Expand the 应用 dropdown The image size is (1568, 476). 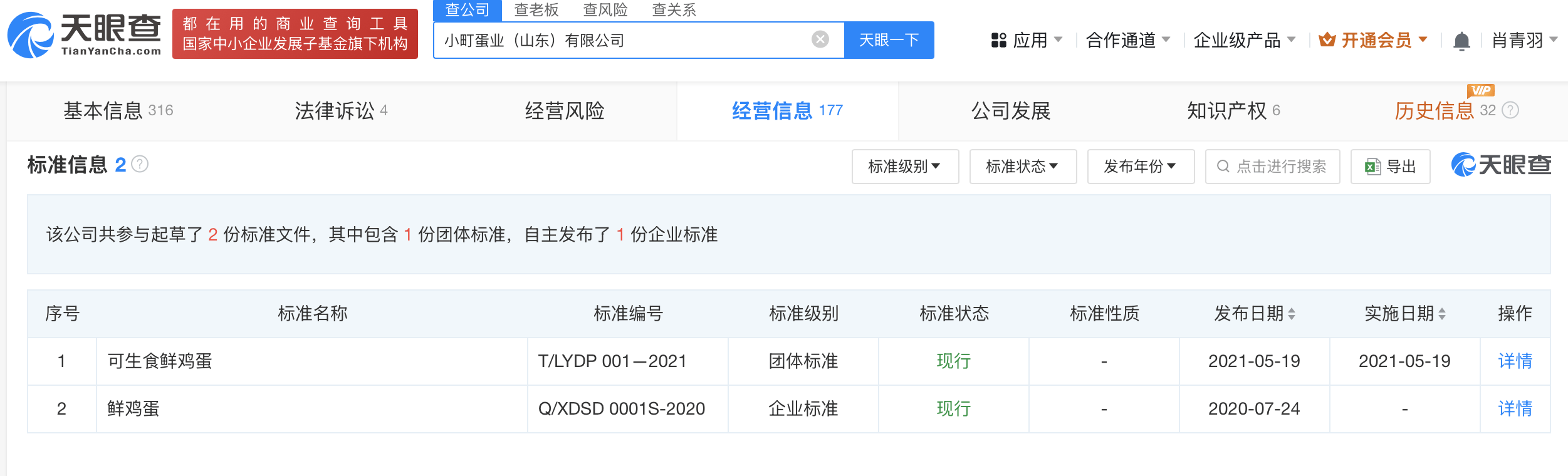[x=1058, y=39]
